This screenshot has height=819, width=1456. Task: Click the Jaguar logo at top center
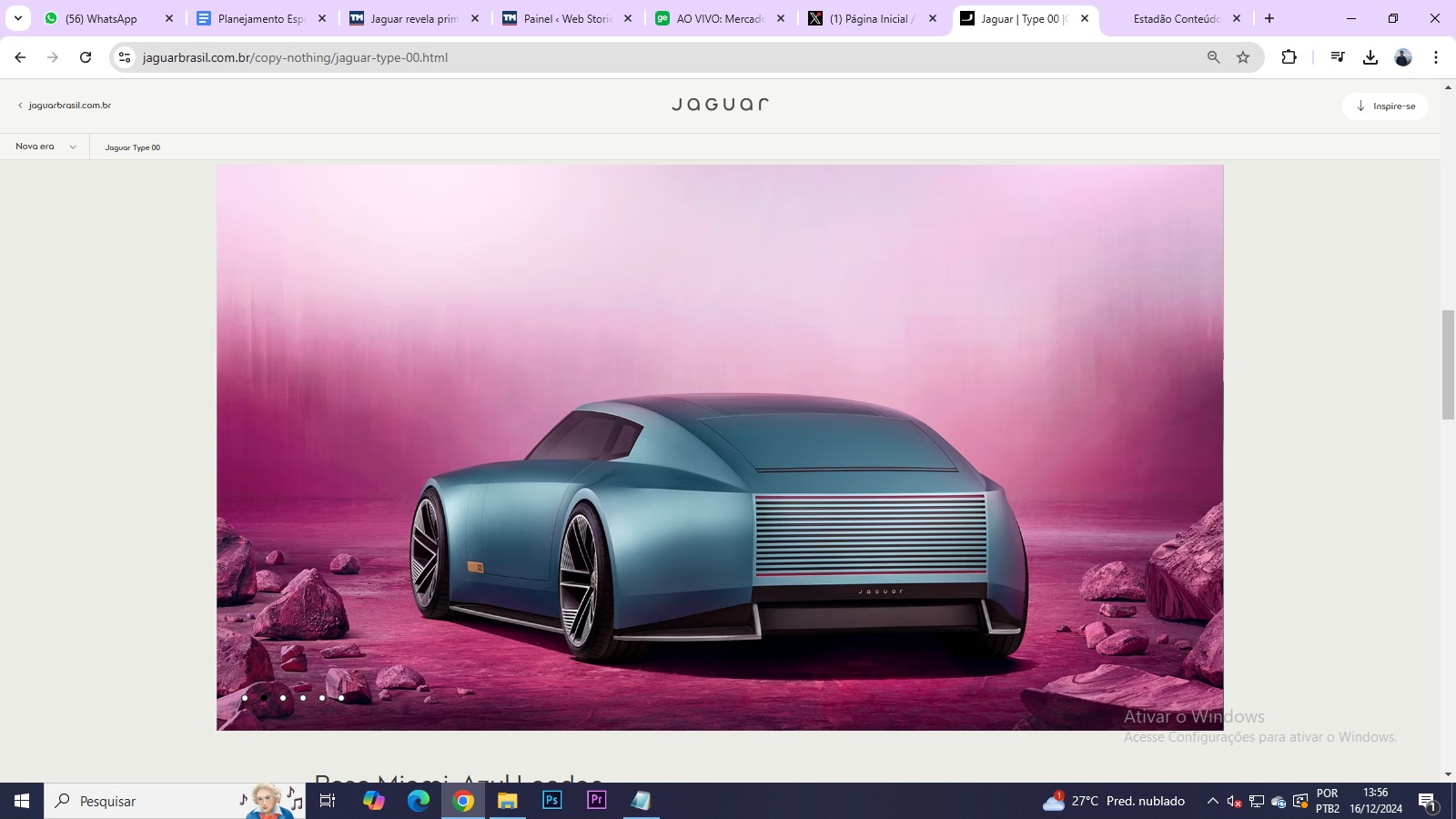tap(721, 105)
